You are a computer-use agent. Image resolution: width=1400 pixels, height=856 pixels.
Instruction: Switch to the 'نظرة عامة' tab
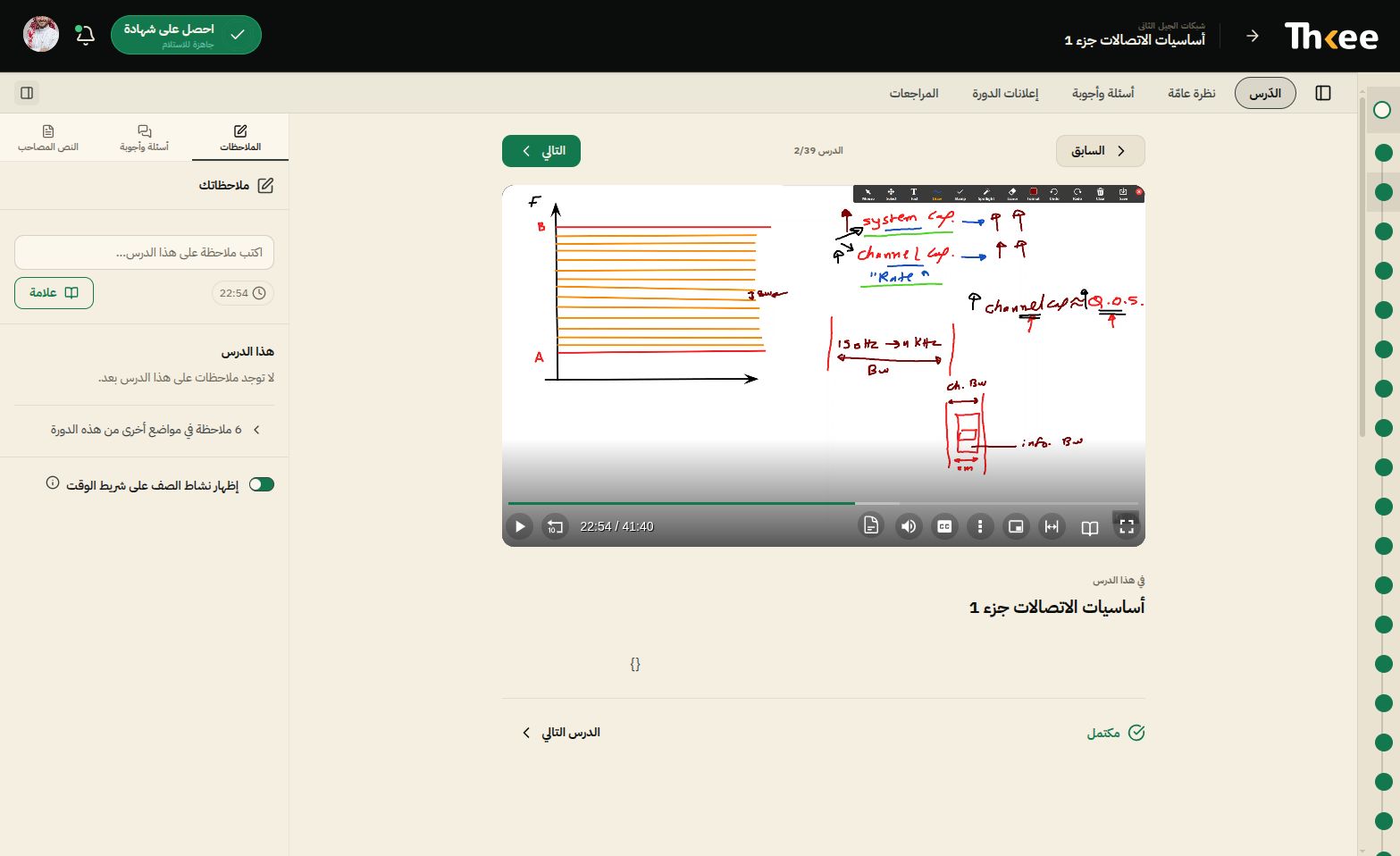[x=1192, y=93]
